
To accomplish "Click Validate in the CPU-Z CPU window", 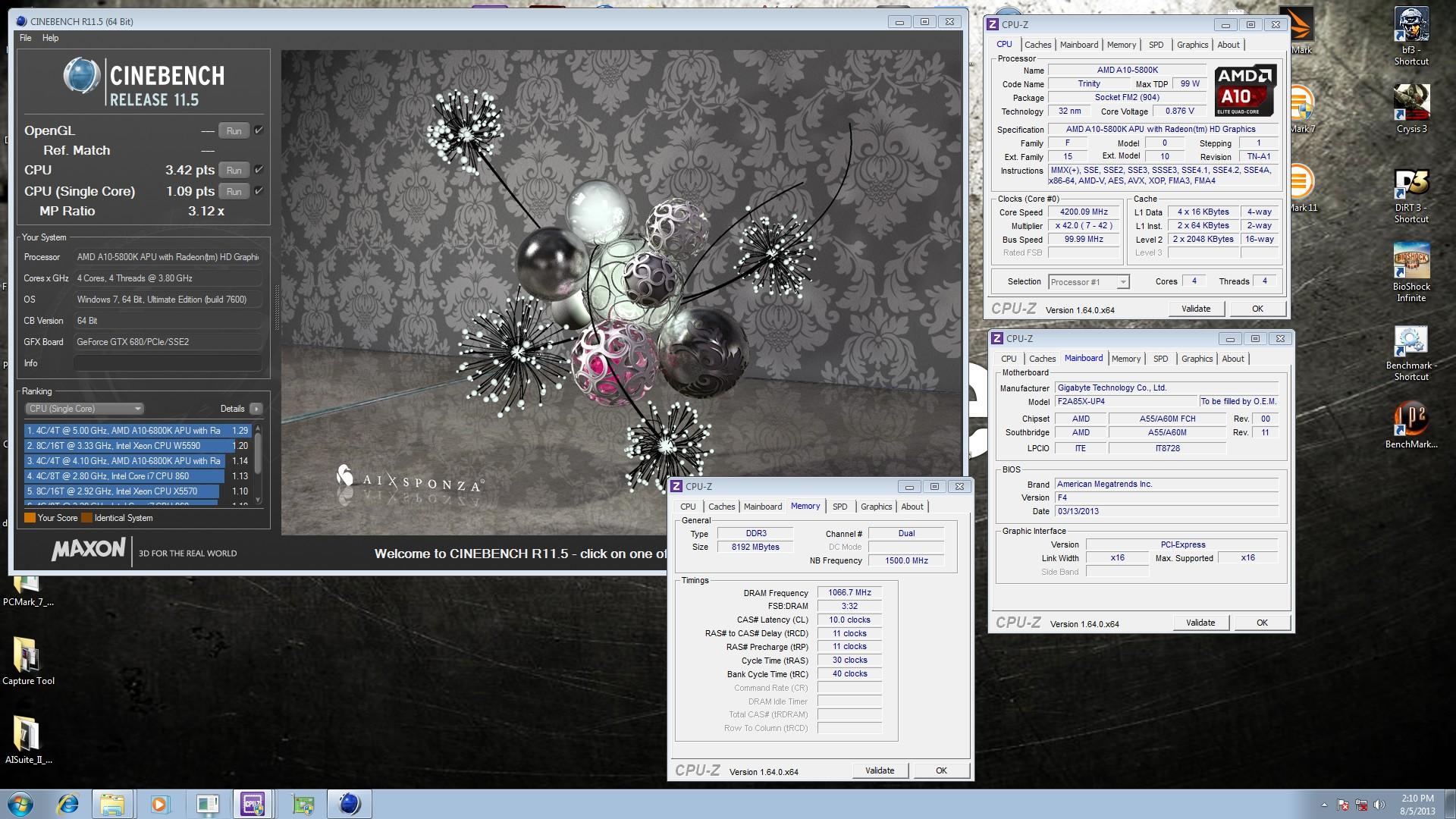I will (1196, 309).
